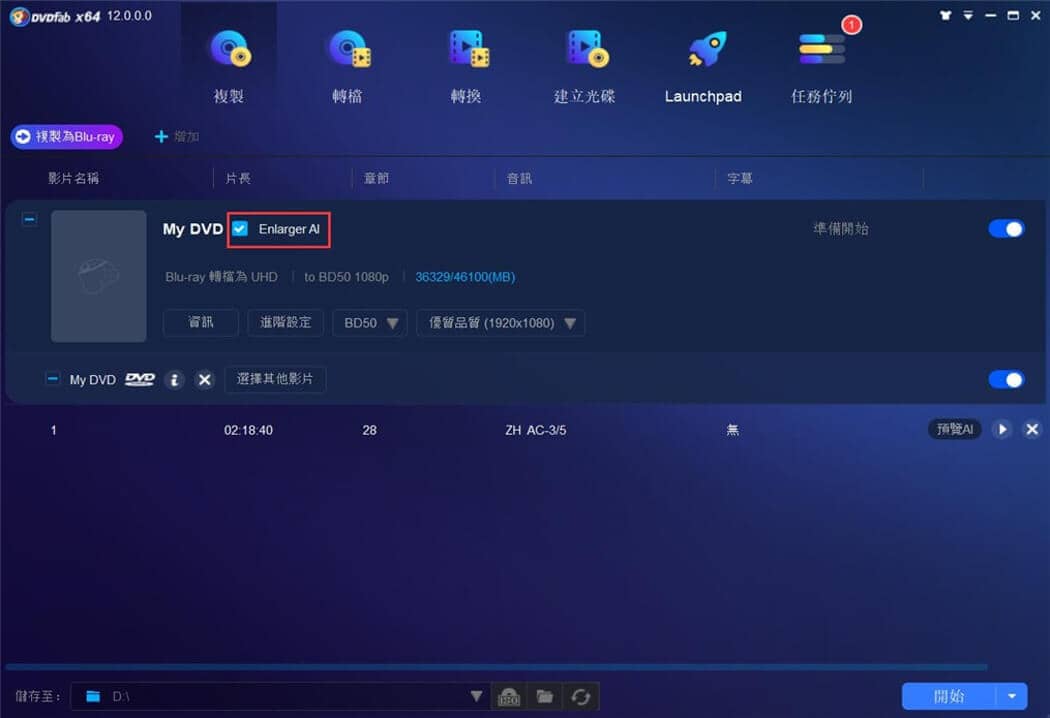The width and height of the screenshot is (1050, 718).
Task: Expand the BD50 output dropdown
Action: point(370,323)
